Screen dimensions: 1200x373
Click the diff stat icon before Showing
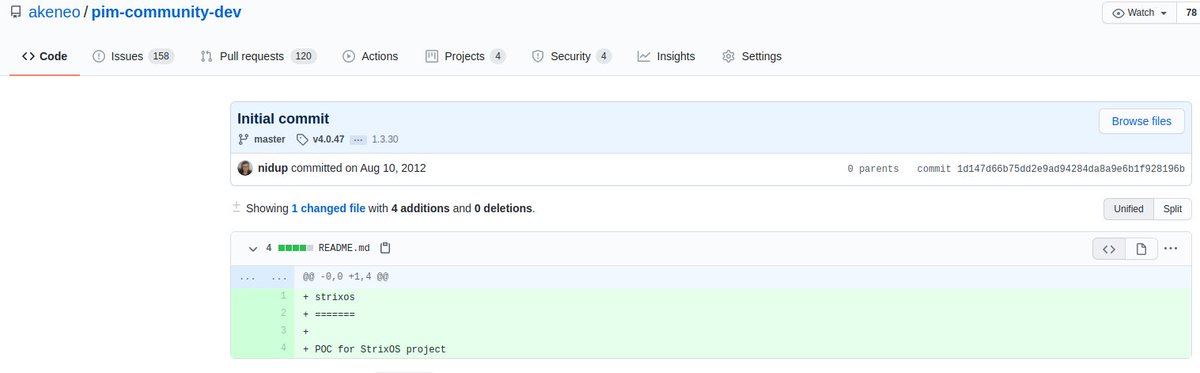pyautogui.click(x=237, y=207)
